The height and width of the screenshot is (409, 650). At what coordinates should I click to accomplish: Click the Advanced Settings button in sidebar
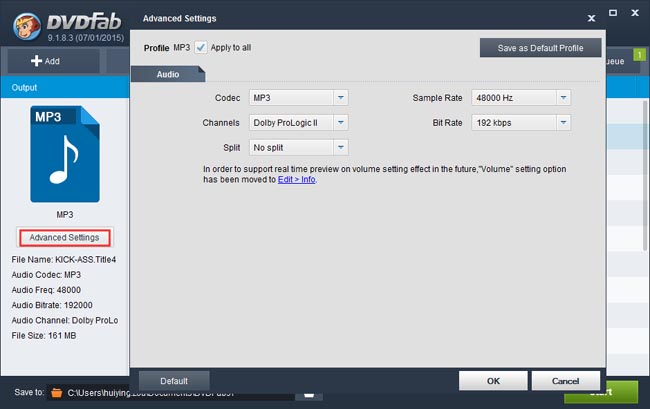click(64, 237)
